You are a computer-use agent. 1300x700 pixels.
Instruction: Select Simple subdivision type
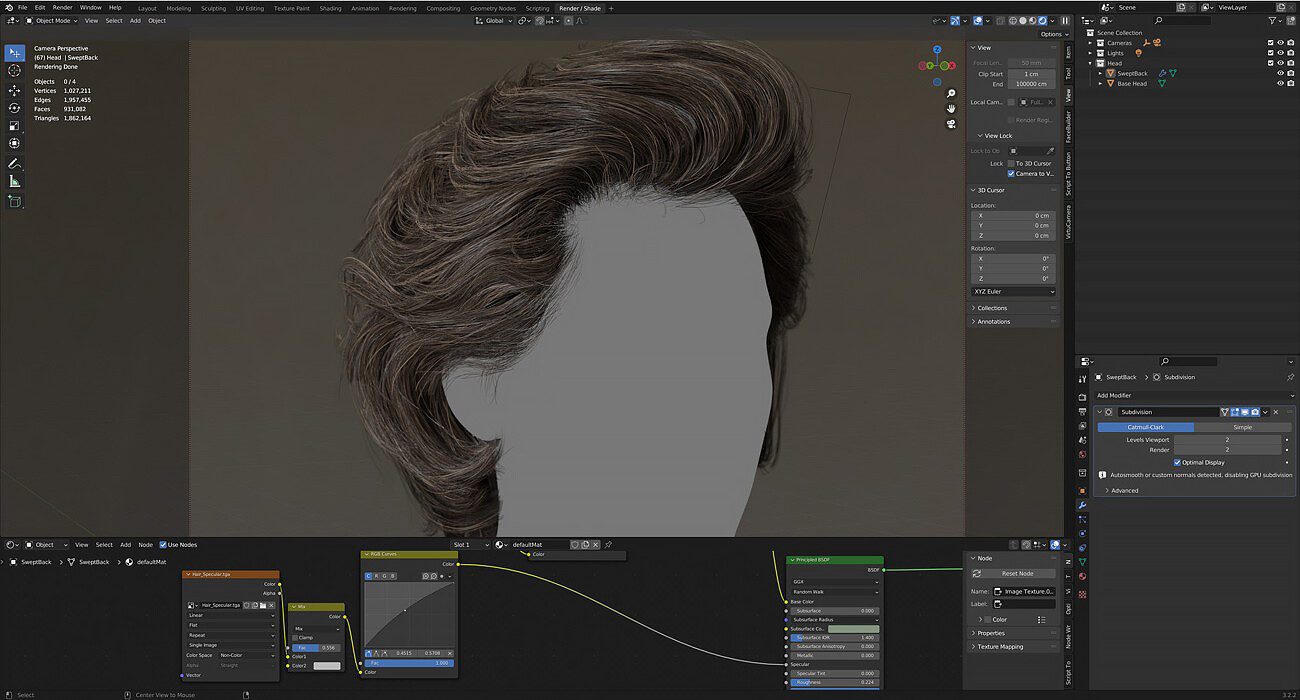coord(1242,427)
